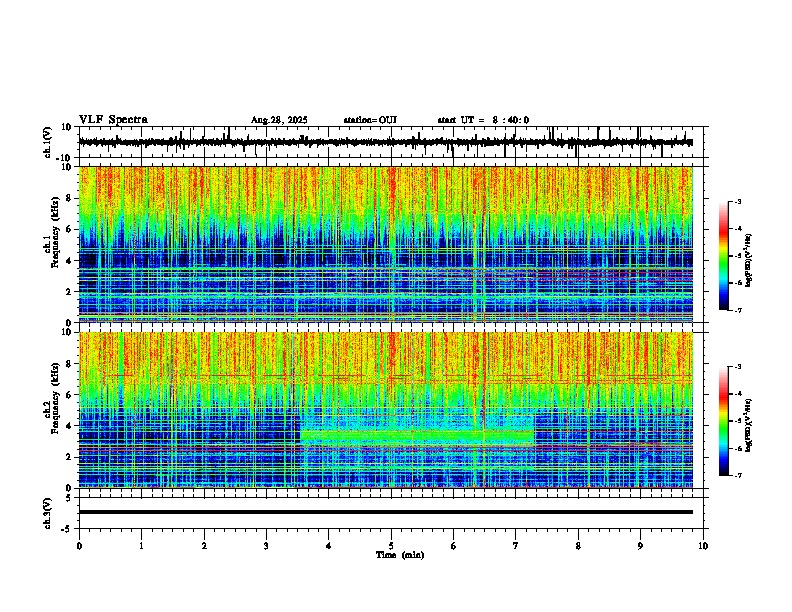The height and width of the screenshot is (612, 792).
Task: Select the "Time (min)" axis title
Action: 400,555
